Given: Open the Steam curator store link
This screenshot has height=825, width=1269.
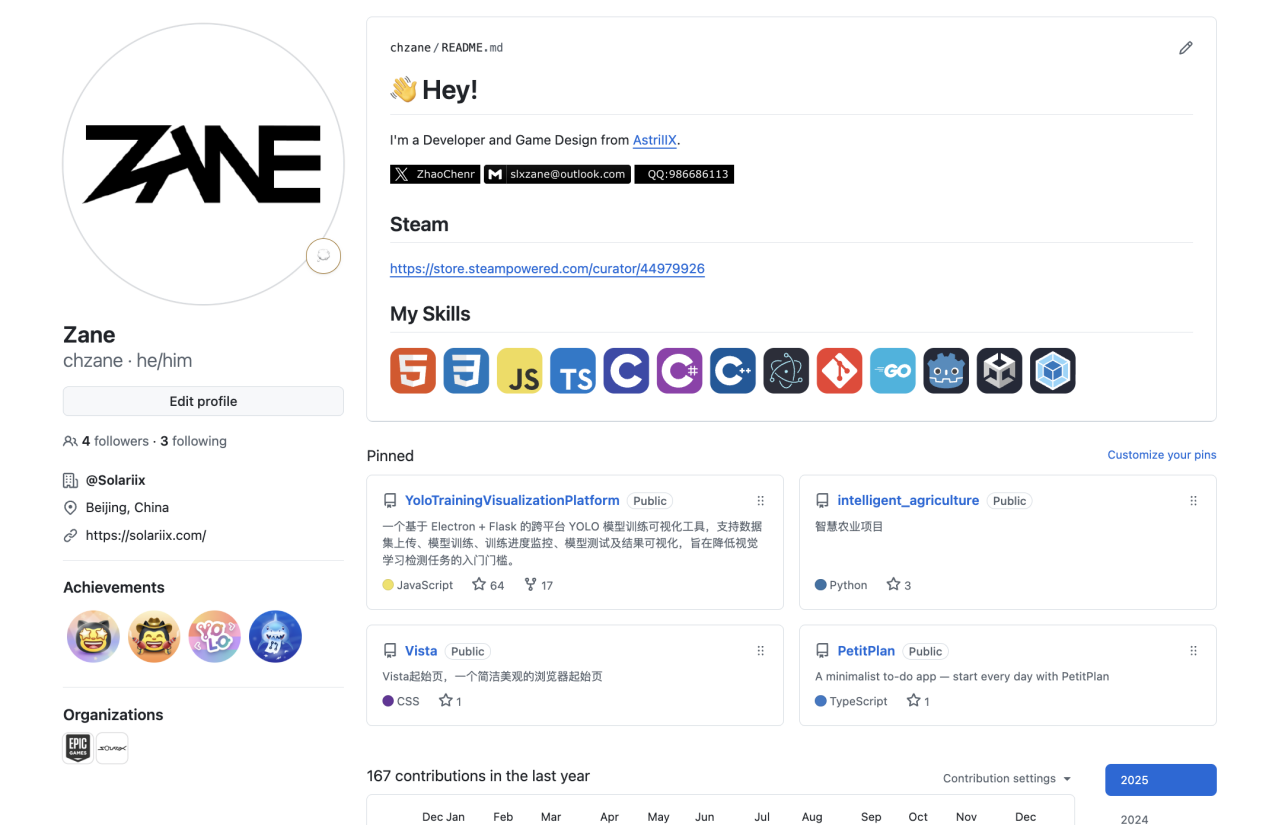Looking at the screenshot, I should pos(547,269).
